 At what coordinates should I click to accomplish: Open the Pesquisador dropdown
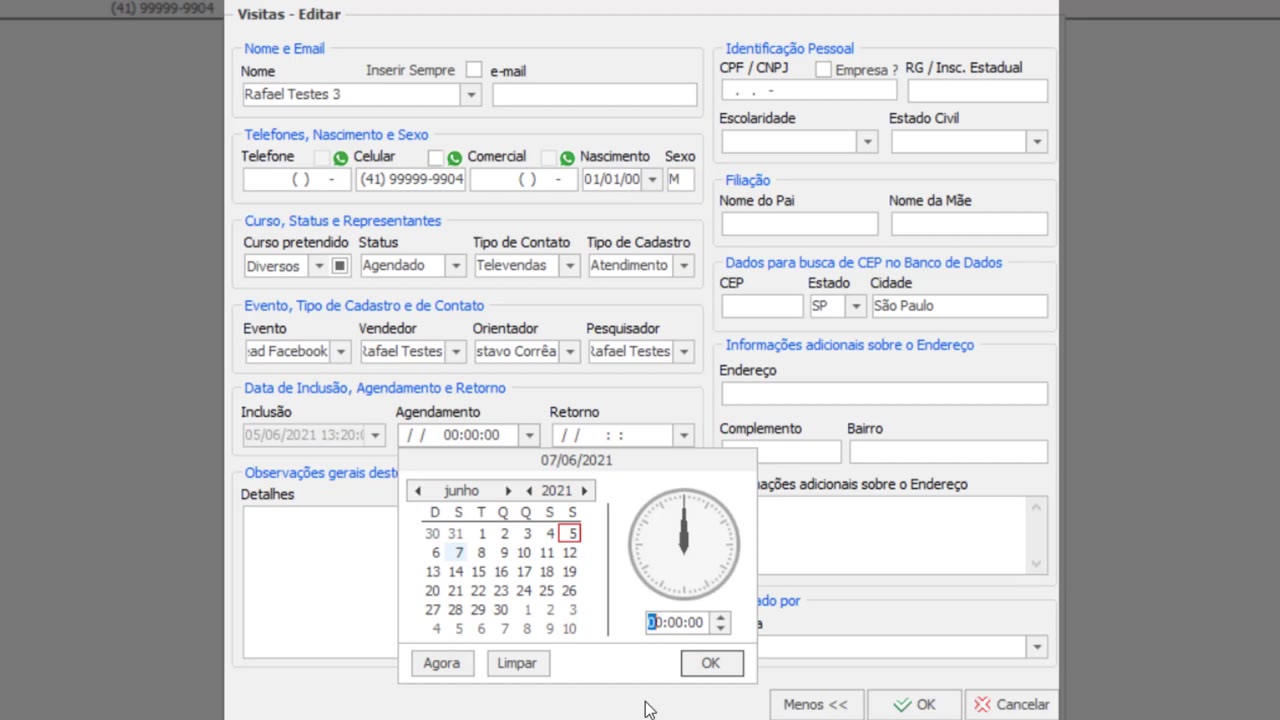click(x=683, y=352)
